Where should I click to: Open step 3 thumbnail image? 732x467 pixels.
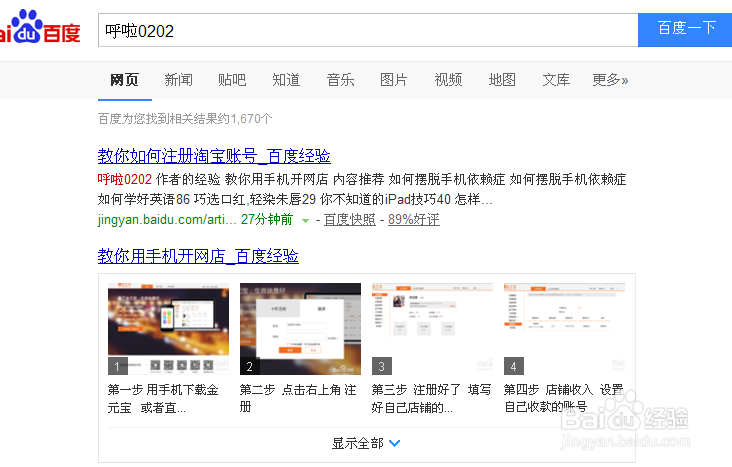[432, 329]
